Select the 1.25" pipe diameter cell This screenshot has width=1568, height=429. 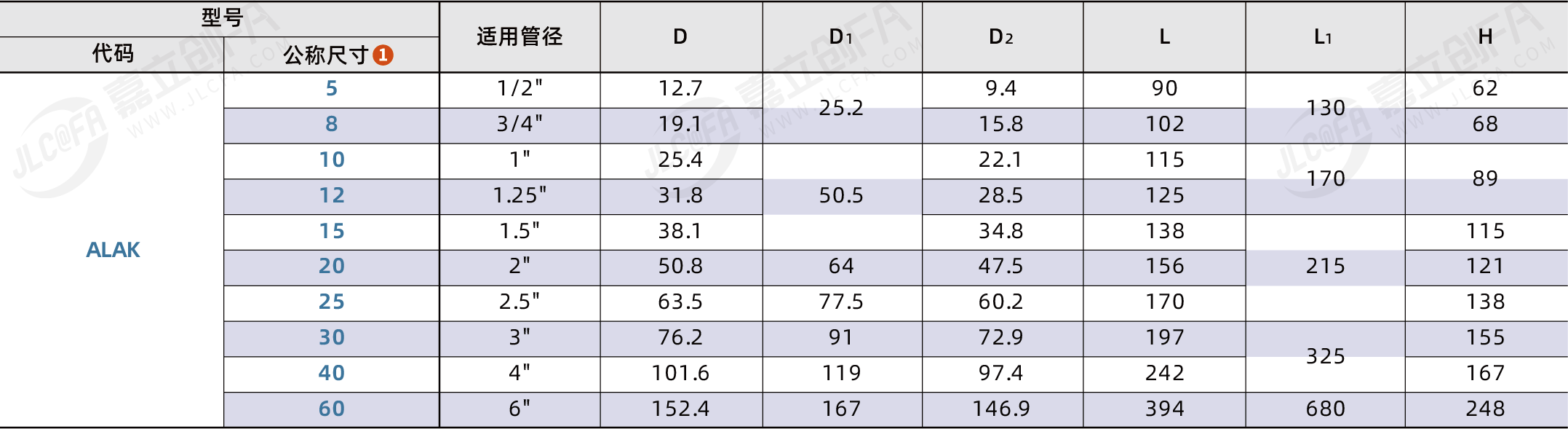pyautogui.click(x=520, y=196)
